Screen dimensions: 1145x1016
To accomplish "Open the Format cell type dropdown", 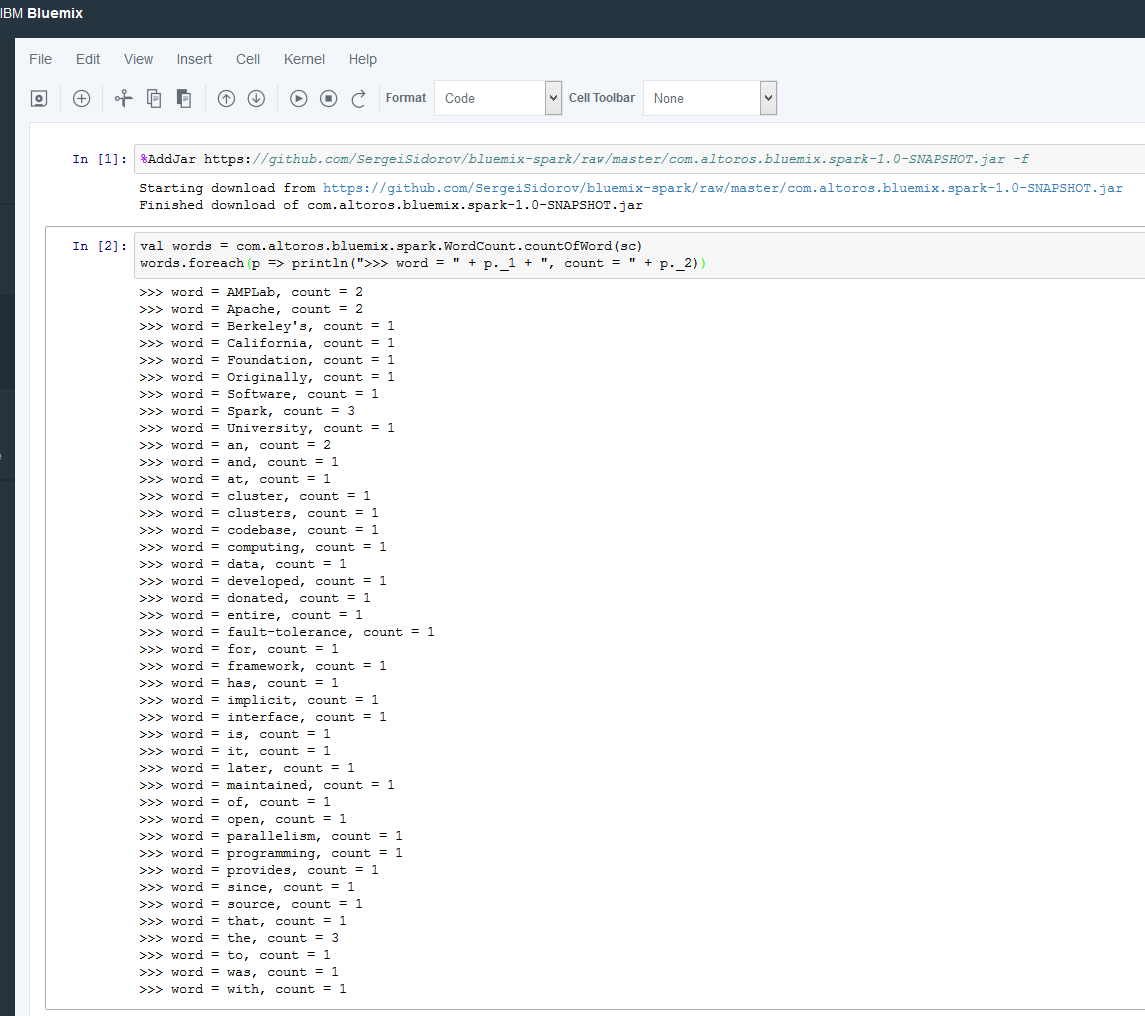I will point(498,98).
